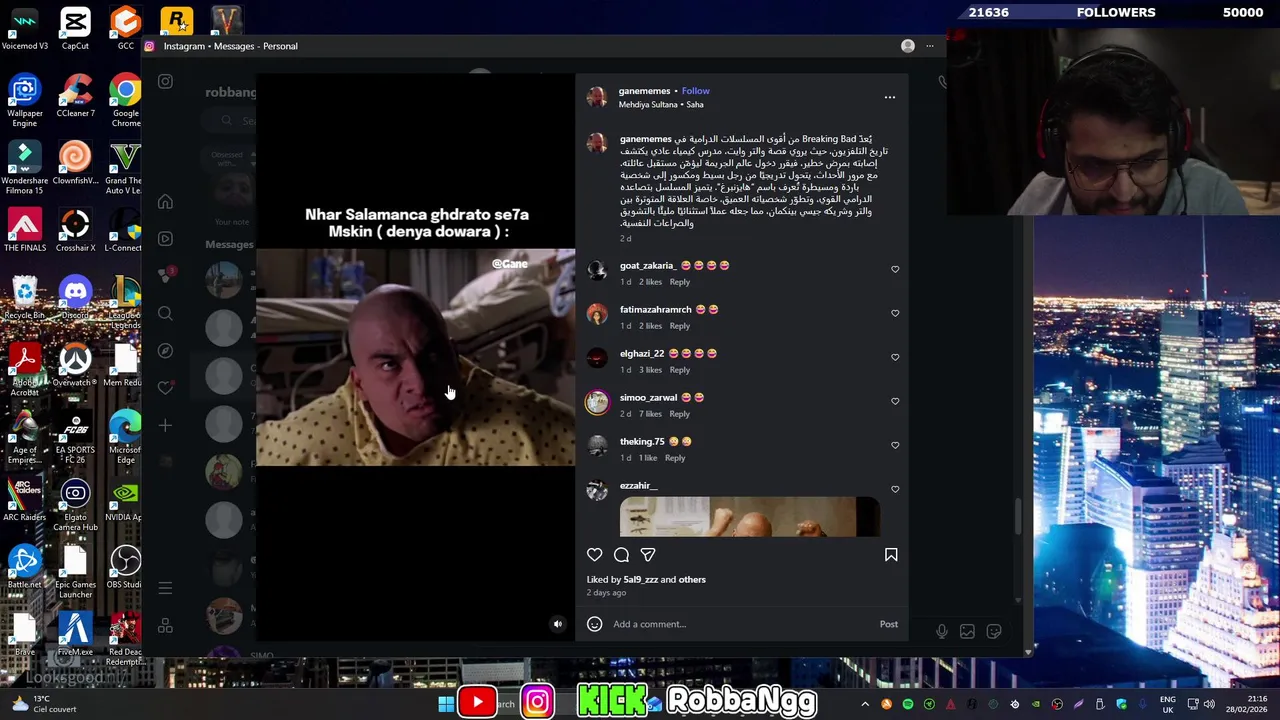Open the comment bubble icon under the post

(x=621, y=555)
